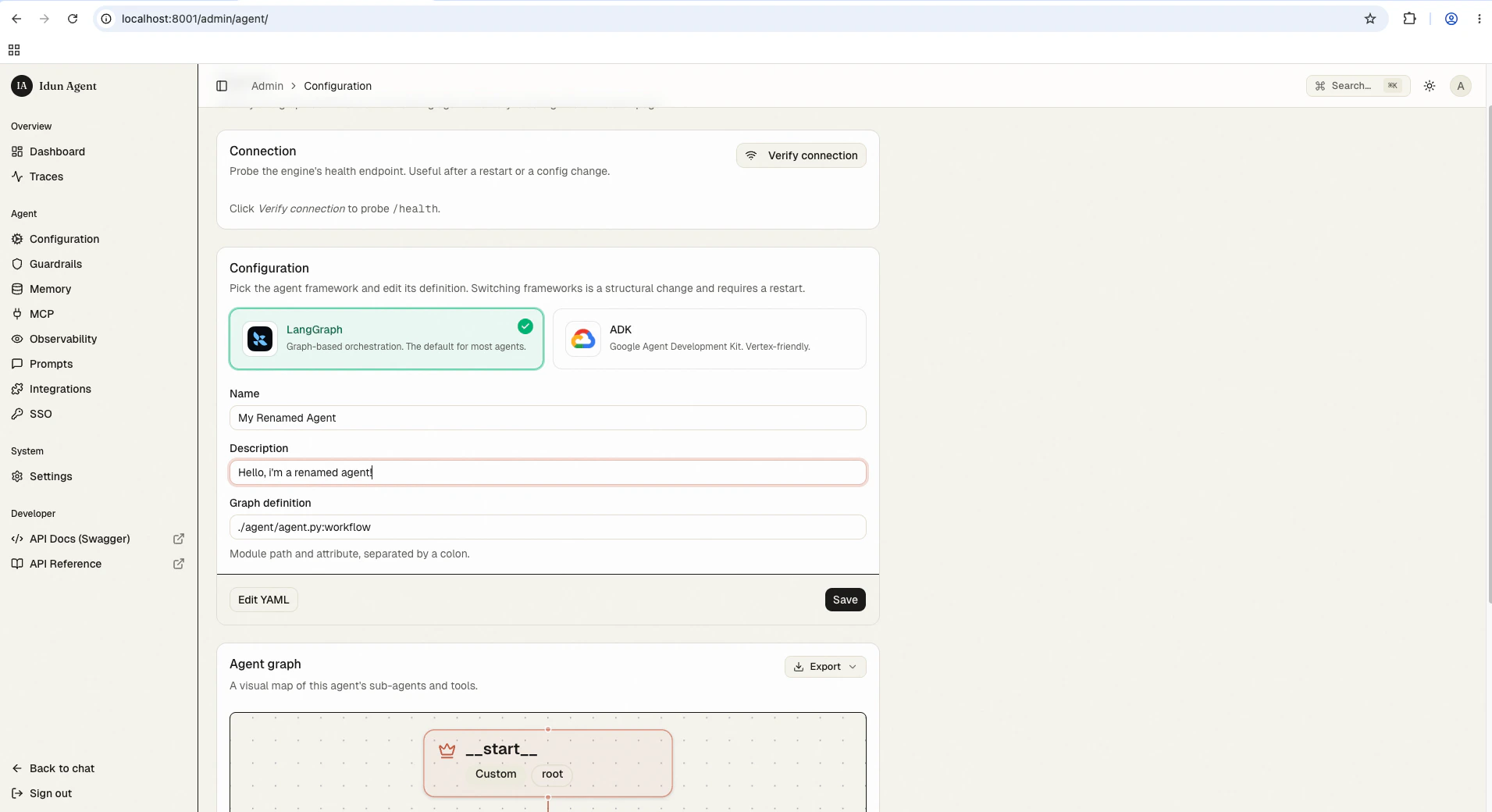This screenshot has height=812, width=1492.
Task: Click the root tag on the node
Action: click(552, 774)
